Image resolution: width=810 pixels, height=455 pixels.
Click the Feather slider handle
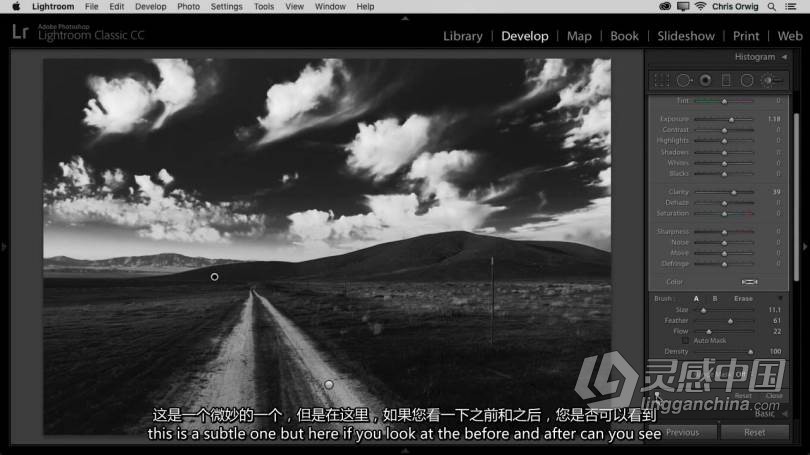click(x=730, y=321)
